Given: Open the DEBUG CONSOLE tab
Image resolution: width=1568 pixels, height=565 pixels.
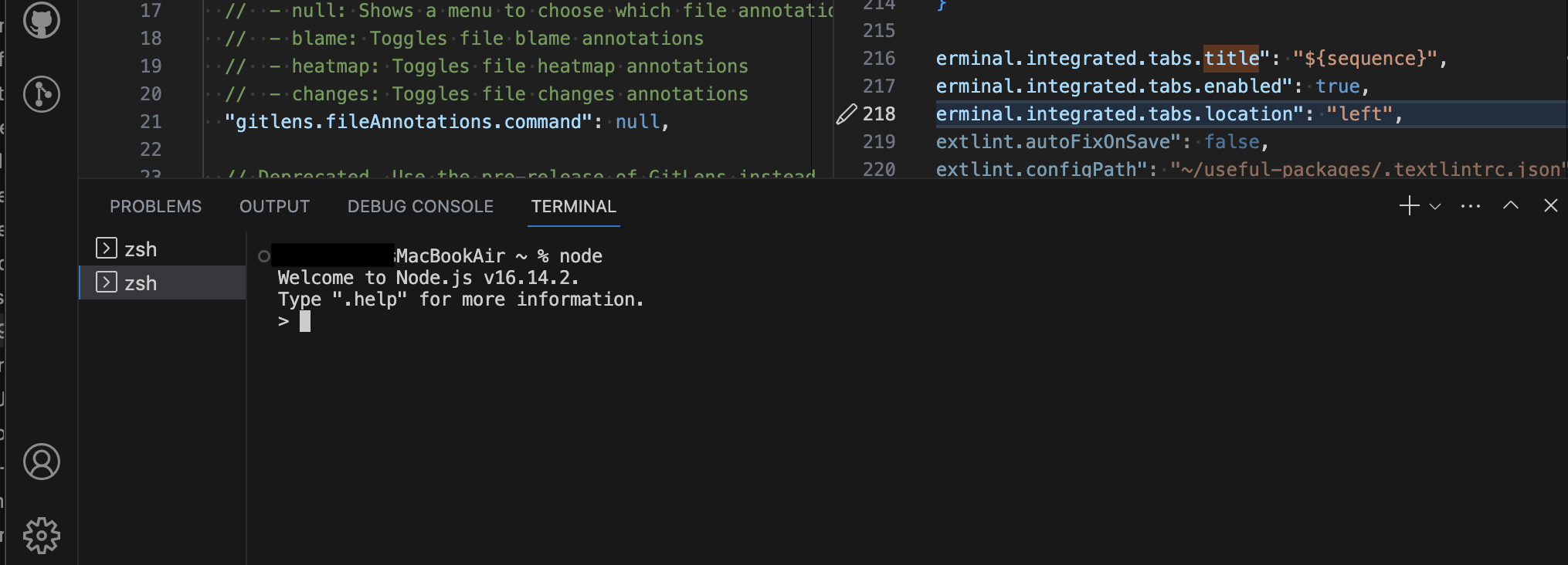Looking at the screenshot, I should point(420,206).
